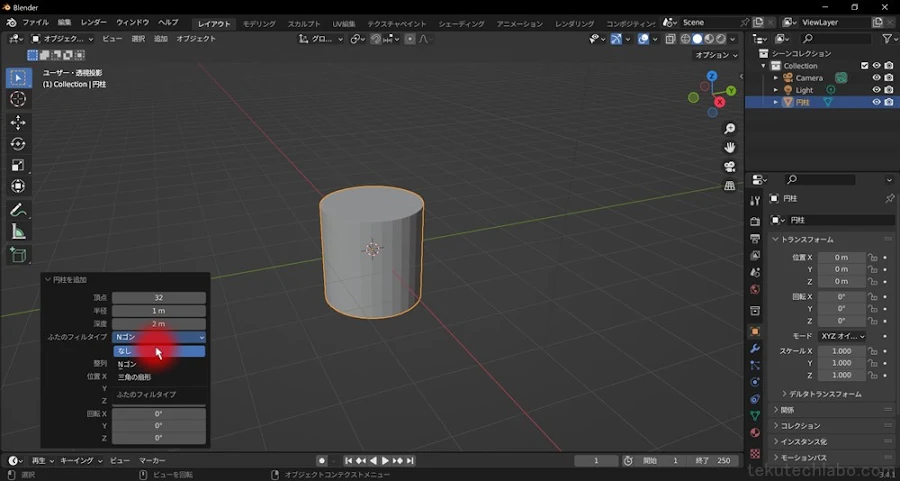Viewport: 900px width, 481px height.
Task: Select the Rotate tool
Action: 18,143
